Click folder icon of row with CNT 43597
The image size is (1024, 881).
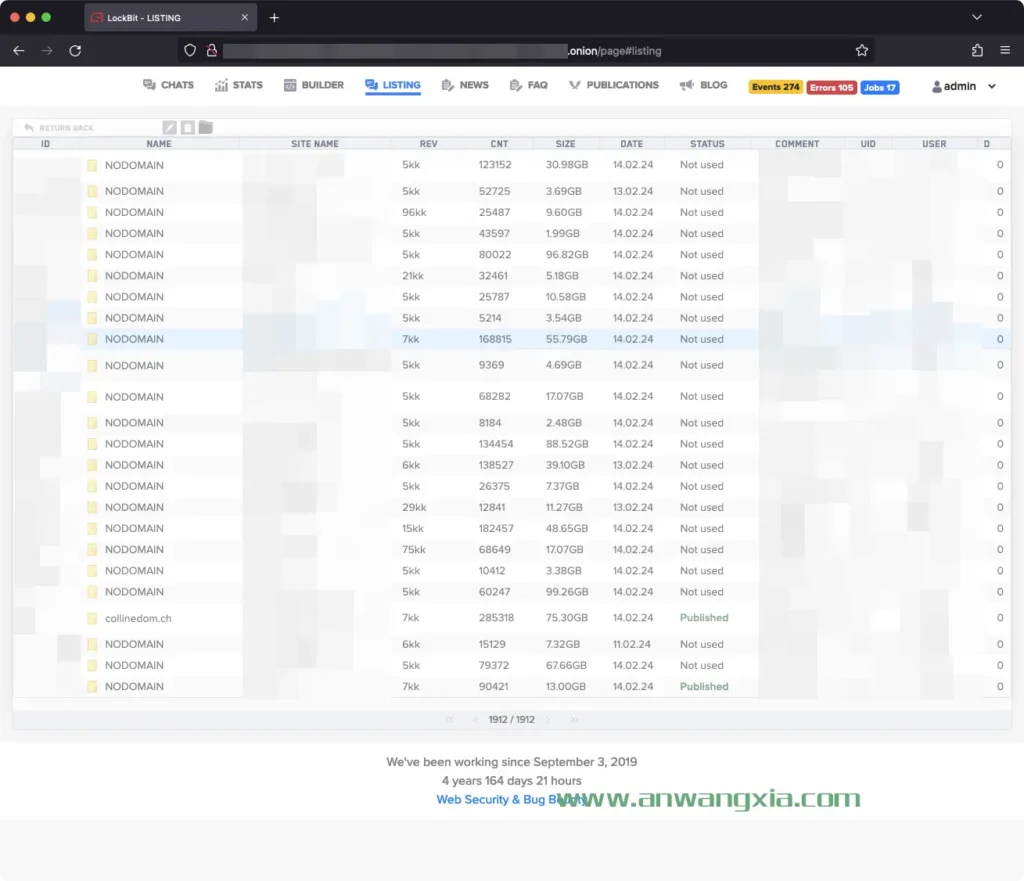[x=92, y=233]
